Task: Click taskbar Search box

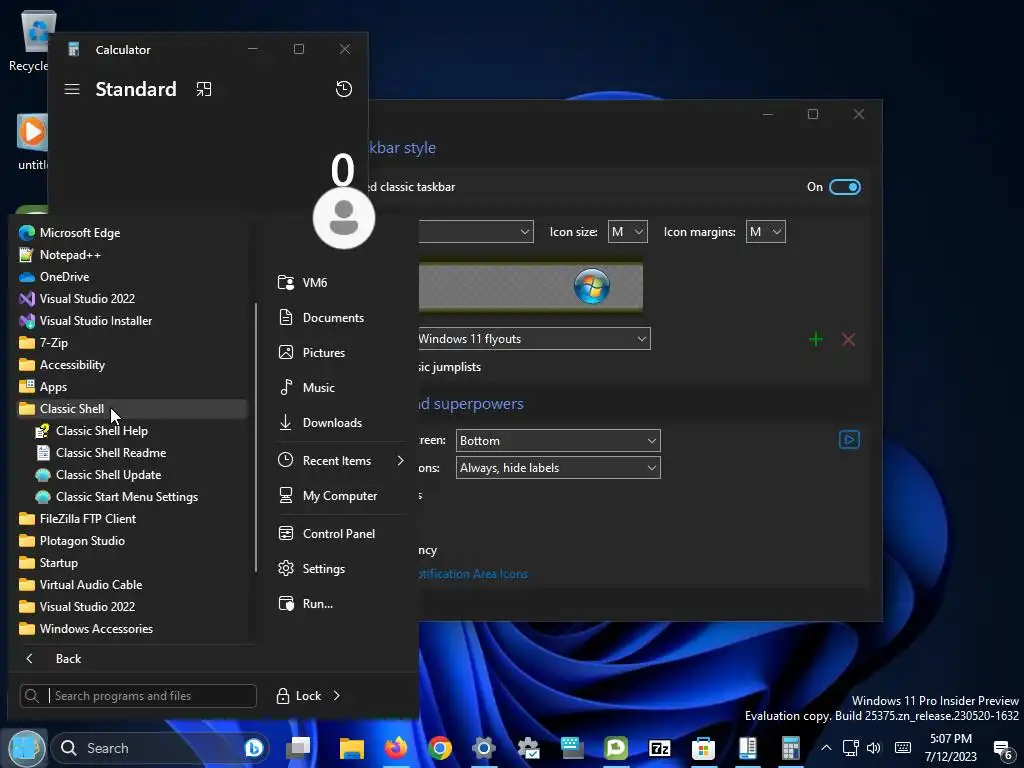Action: pos(159,748)
